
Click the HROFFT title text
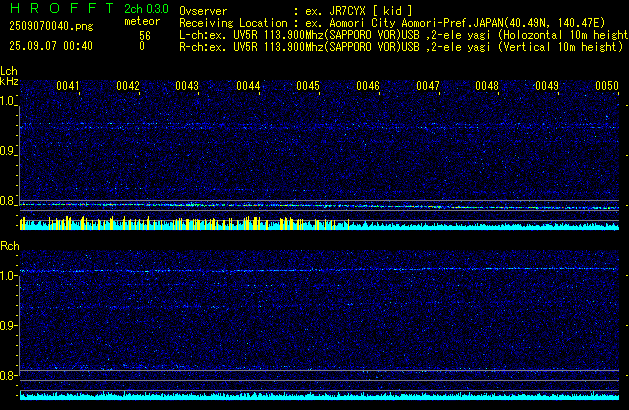(62, 8)
